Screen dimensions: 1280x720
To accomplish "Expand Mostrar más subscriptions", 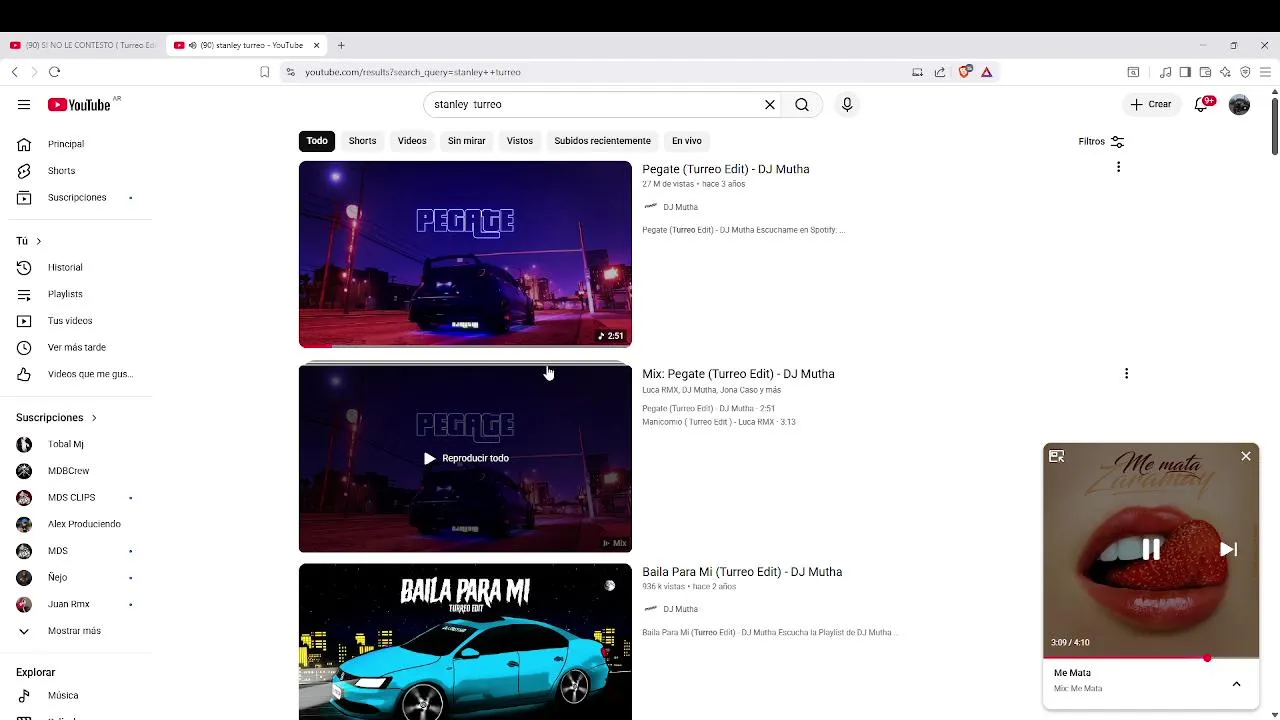I will [75, 631].
